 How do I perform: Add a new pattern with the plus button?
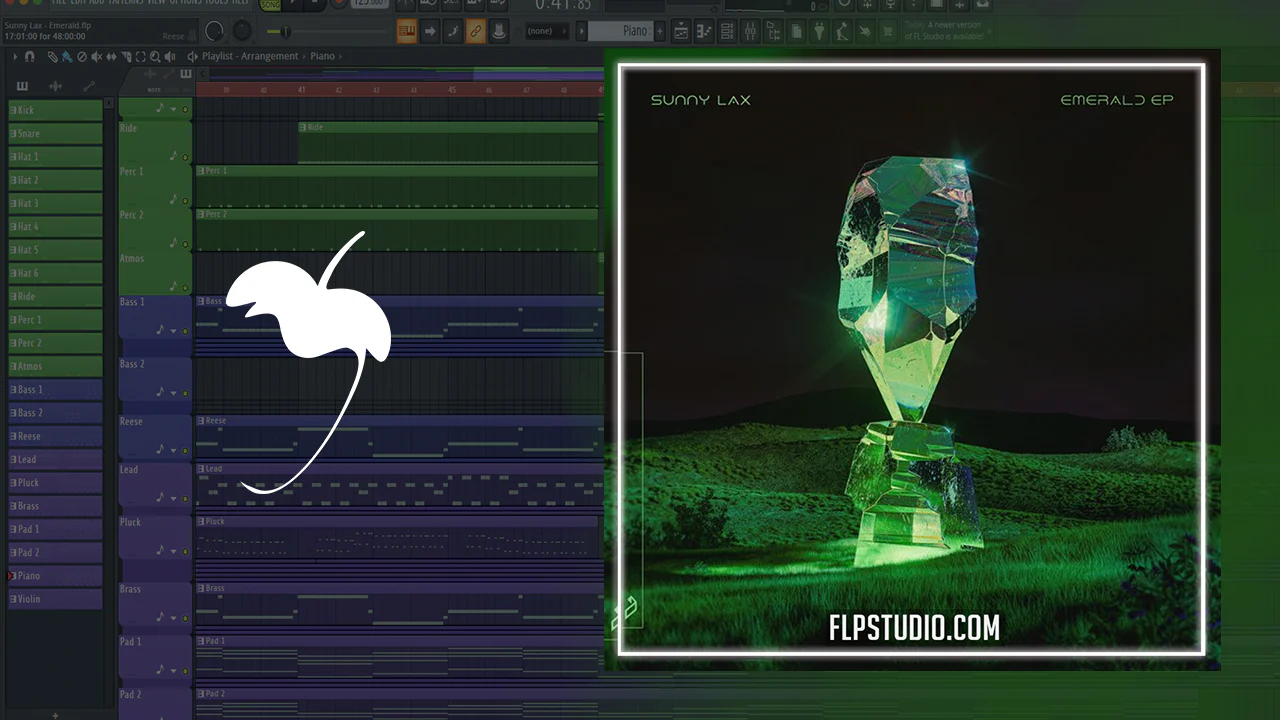pos(659,31)
